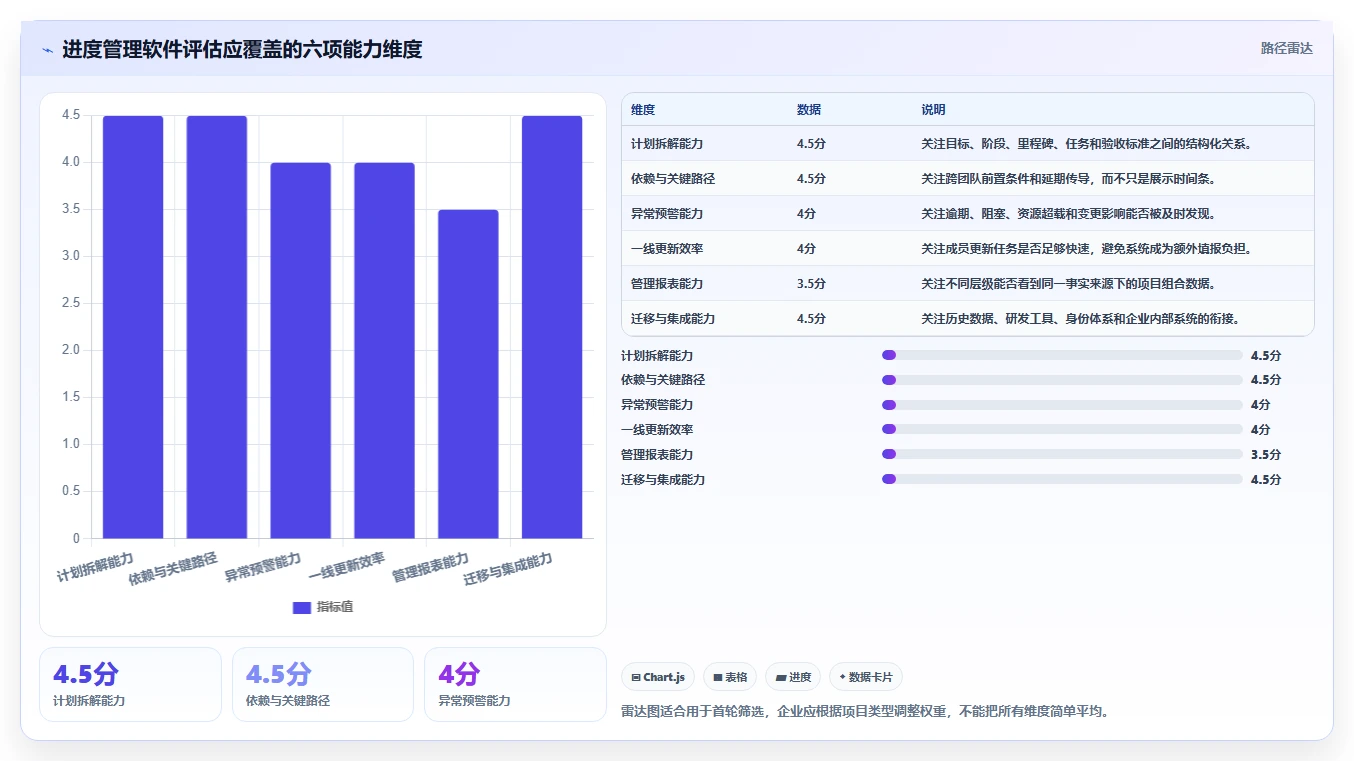Select the Chart.js tag chip
The height and width of the screenshot is (761, 1354).
click(658, 677)
